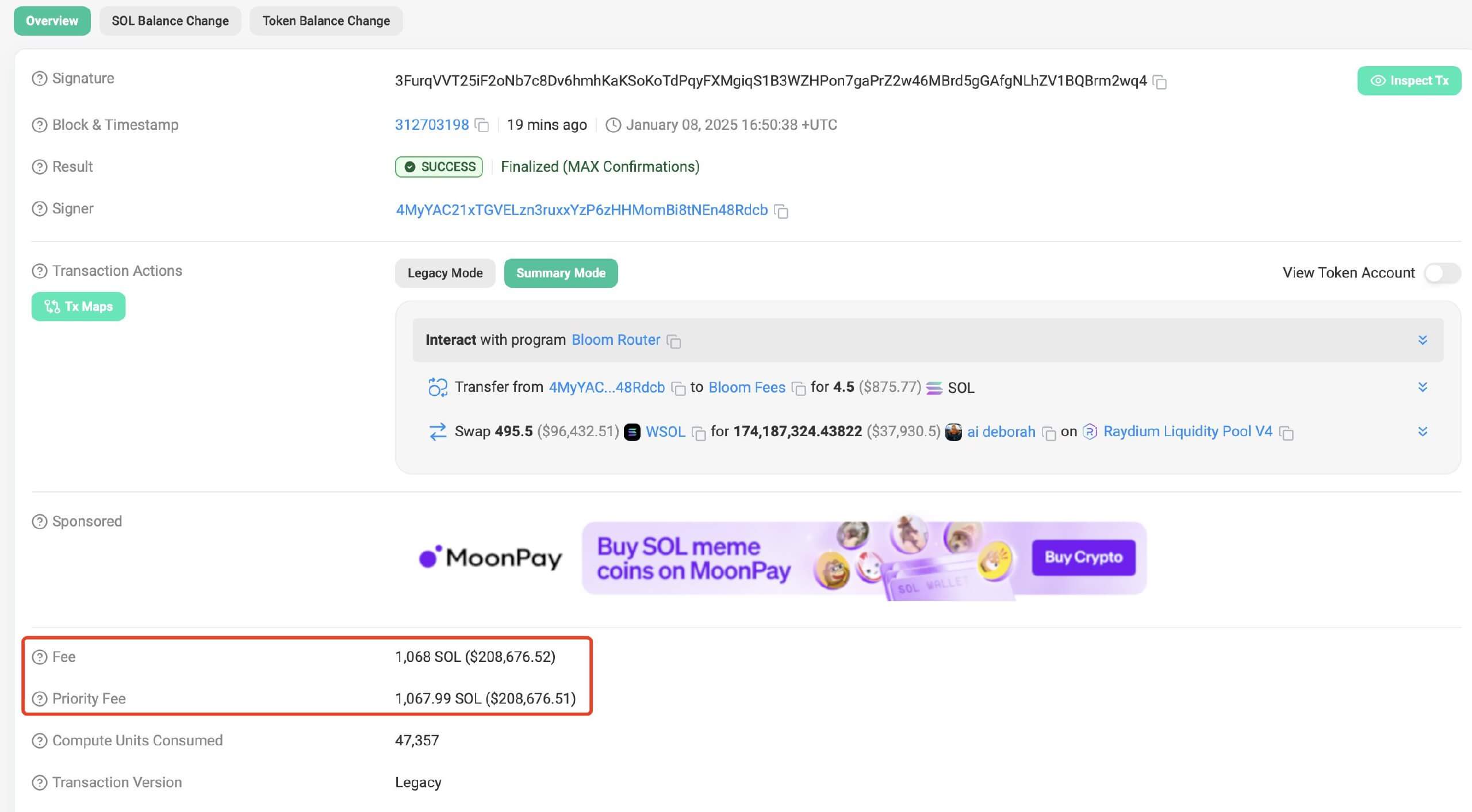Select the Token Balance Change tab

point(326,19)
